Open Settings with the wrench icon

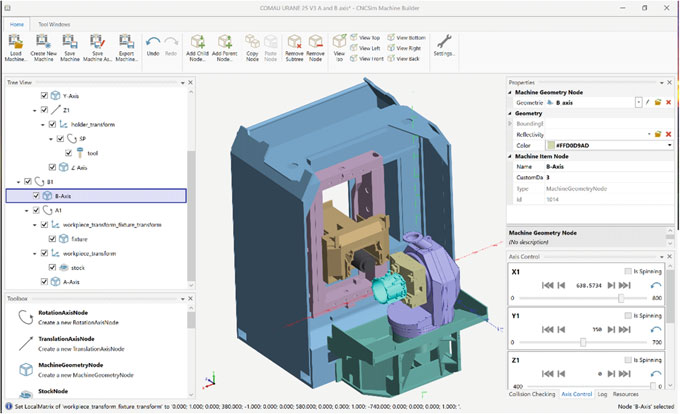click(445, 43)
